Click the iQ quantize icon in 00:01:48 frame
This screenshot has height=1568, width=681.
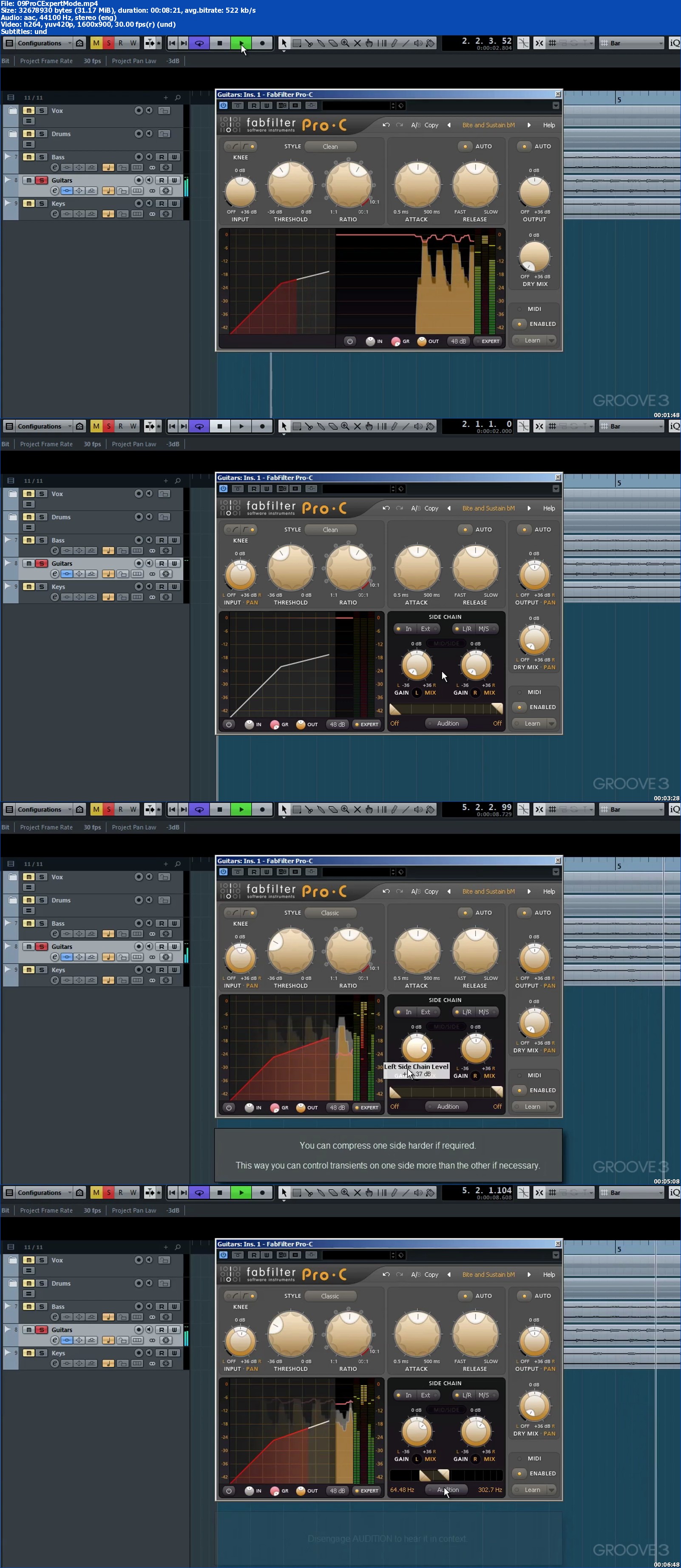(674, 43)
